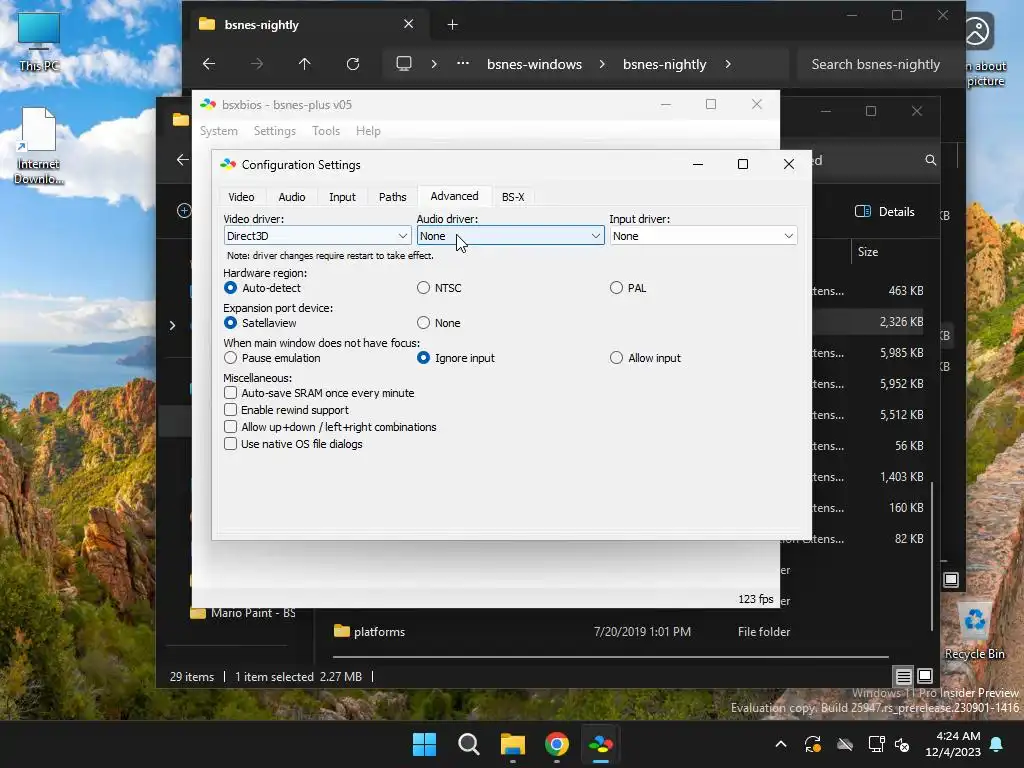Viewport: 1024px width, 768px height.
Task: Navigate to bsnes-windows breadcrumb
Action: click(x=534, y=64)
